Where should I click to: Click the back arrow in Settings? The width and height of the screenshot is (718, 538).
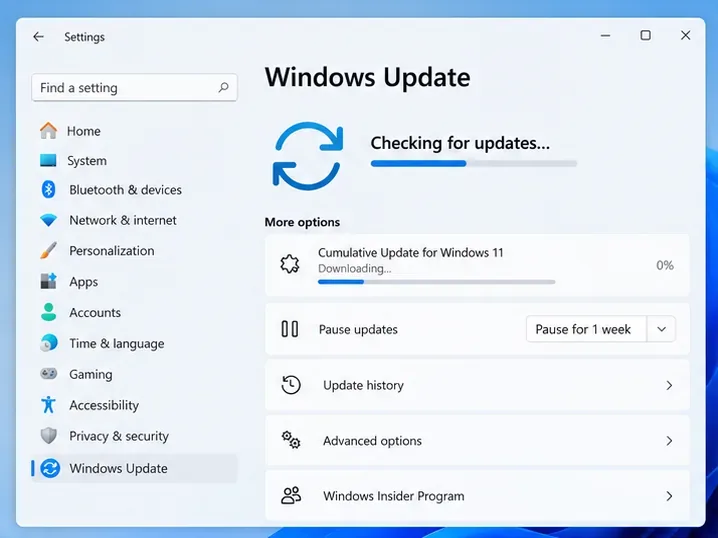click(x=38, y=37)
